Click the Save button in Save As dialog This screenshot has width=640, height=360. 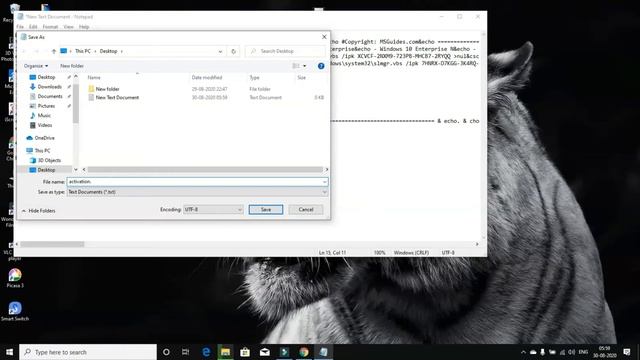click(266, 209)
